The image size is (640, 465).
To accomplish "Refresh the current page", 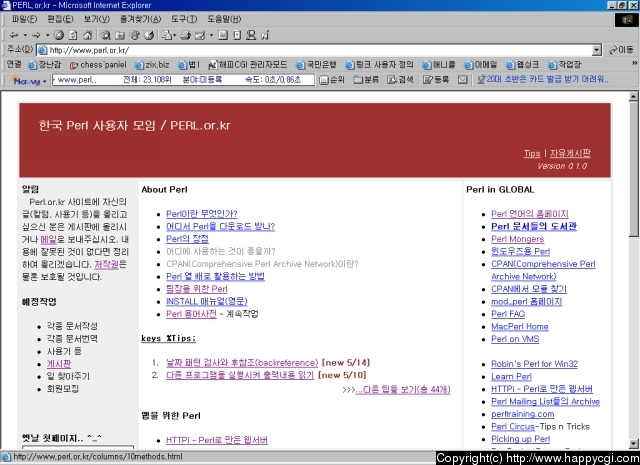I will click(x=73, y=36).
